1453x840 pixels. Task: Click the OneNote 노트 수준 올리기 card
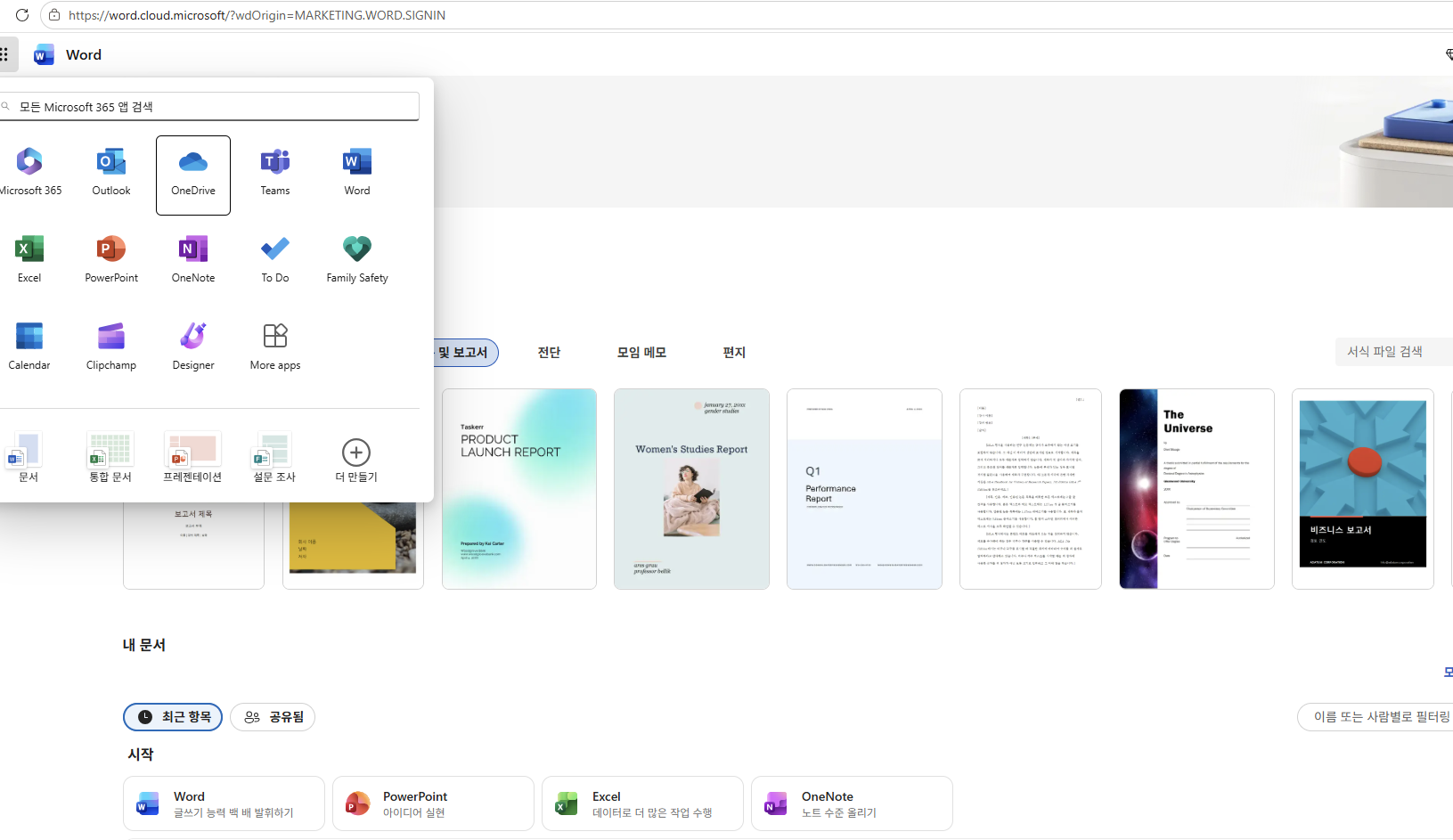click(852, 803)
